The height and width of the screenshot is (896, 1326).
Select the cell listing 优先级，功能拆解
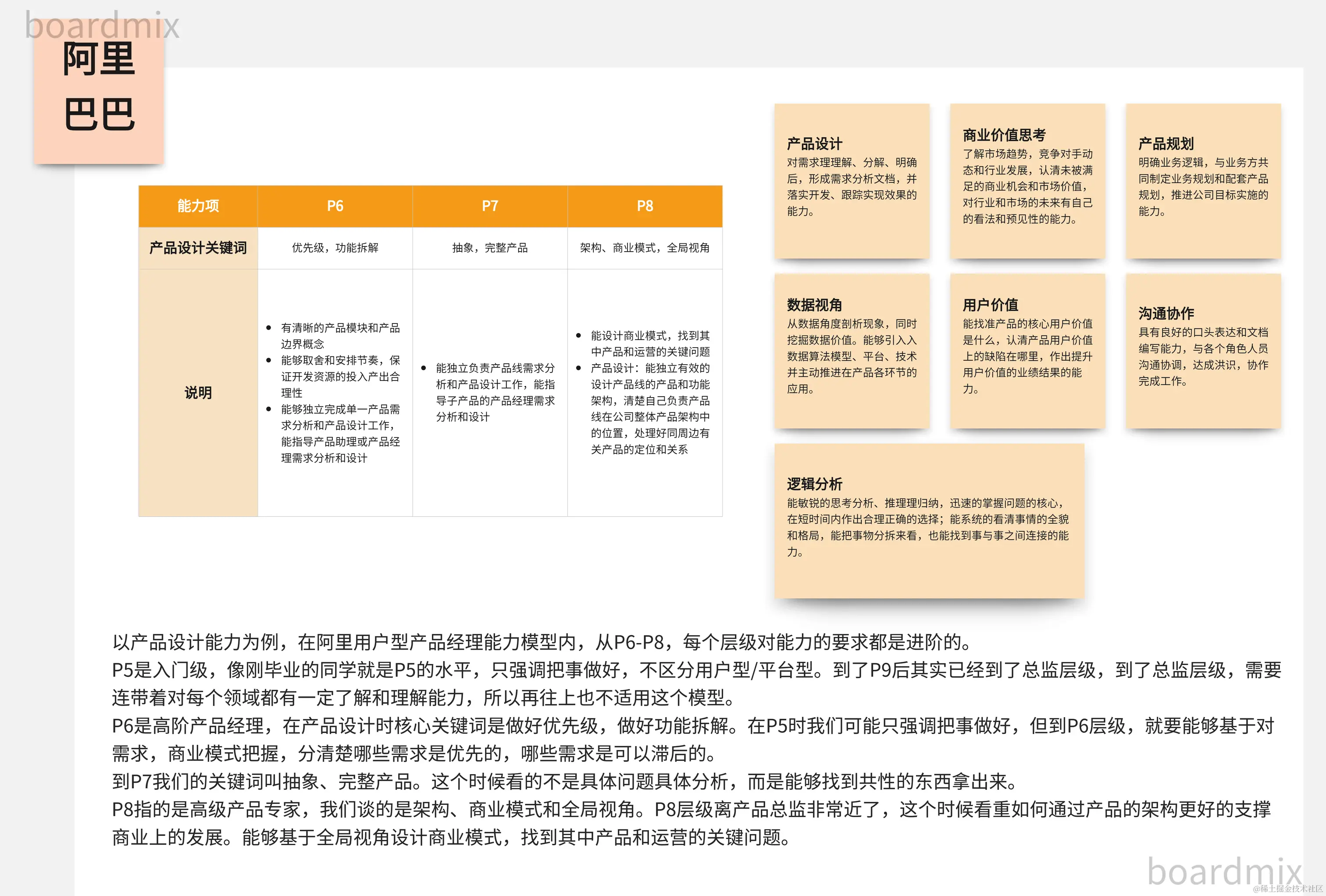point(335,248)
